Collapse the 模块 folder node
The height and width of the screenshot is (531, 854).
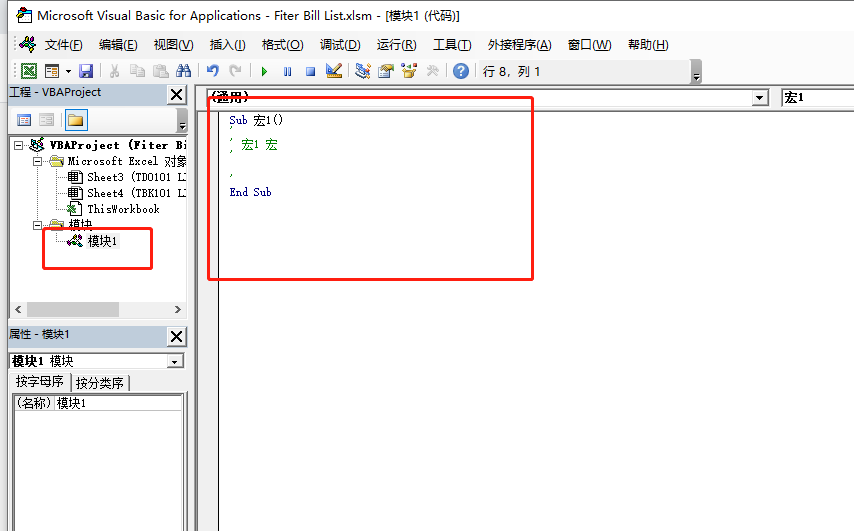[38, 225]
